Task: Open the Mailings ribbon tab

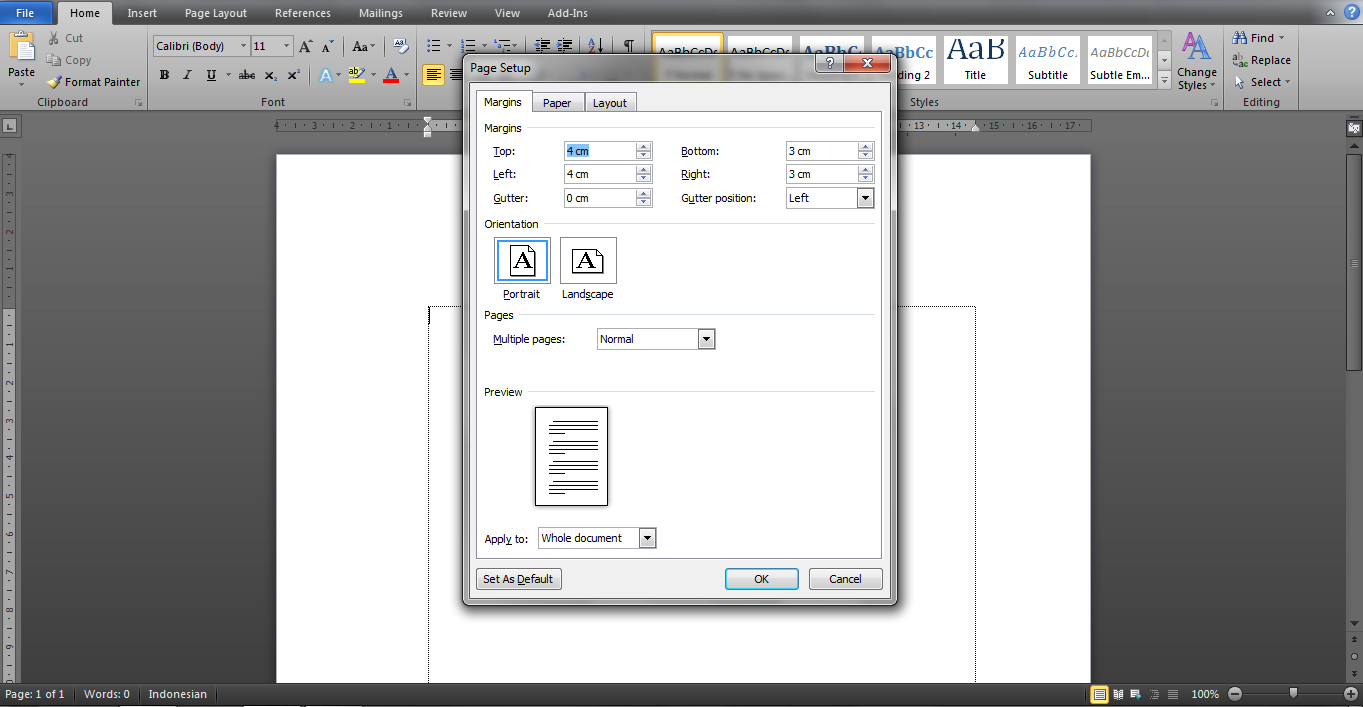Action: pyautogui.click(x=380, y=13)
